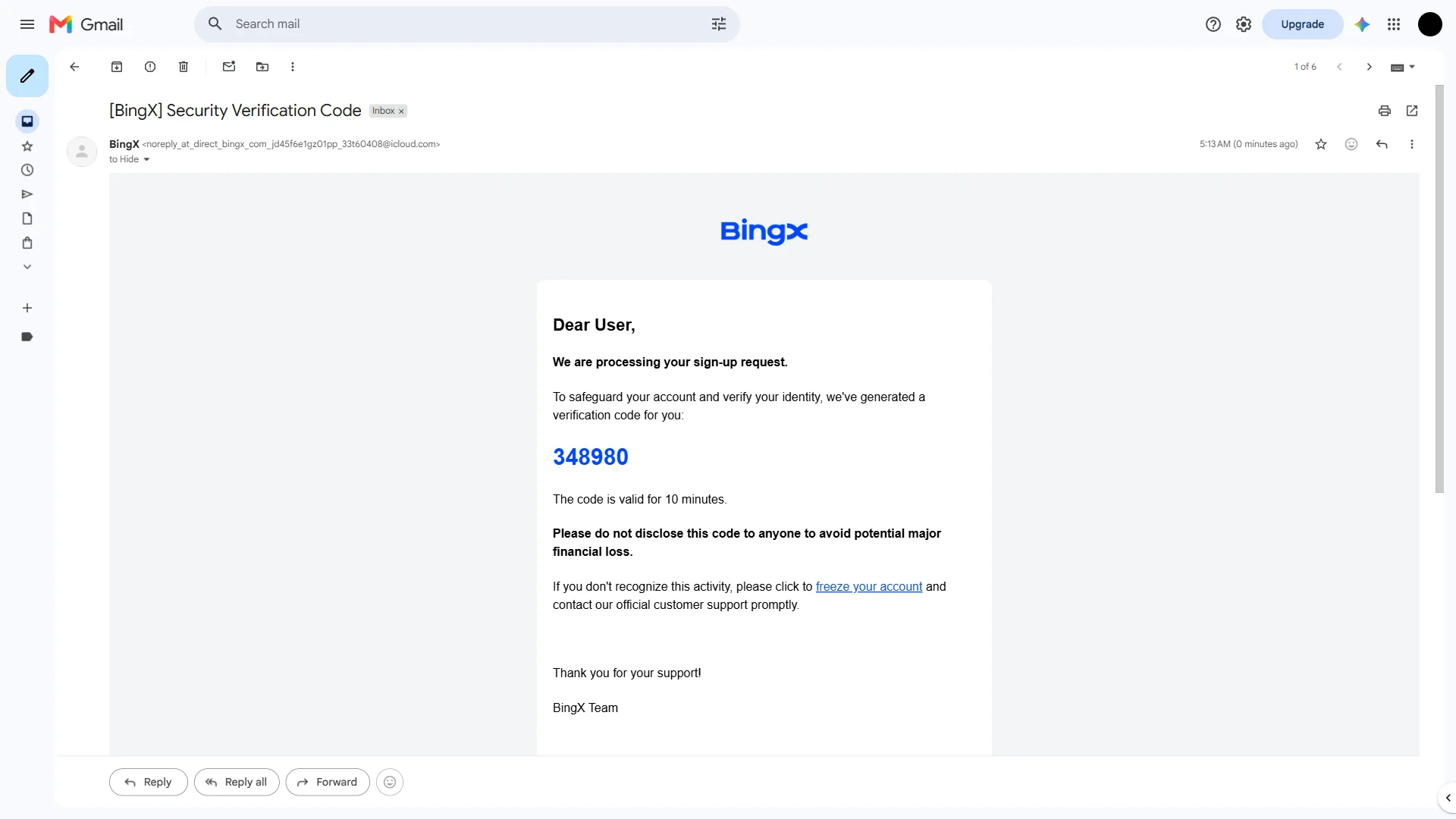
Task: Click the Reply all button
Action: [237, 782]
